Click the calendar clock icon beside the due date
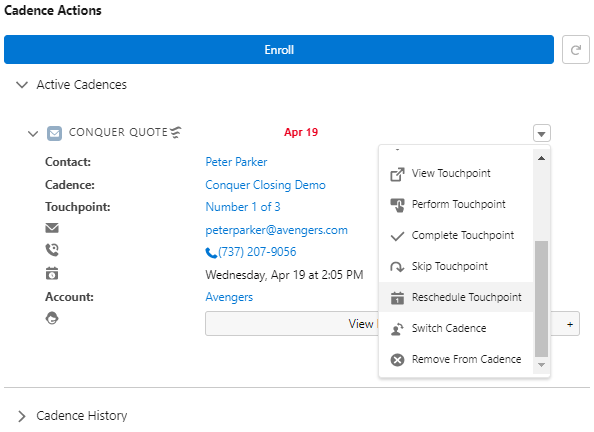 pos(52,273)
